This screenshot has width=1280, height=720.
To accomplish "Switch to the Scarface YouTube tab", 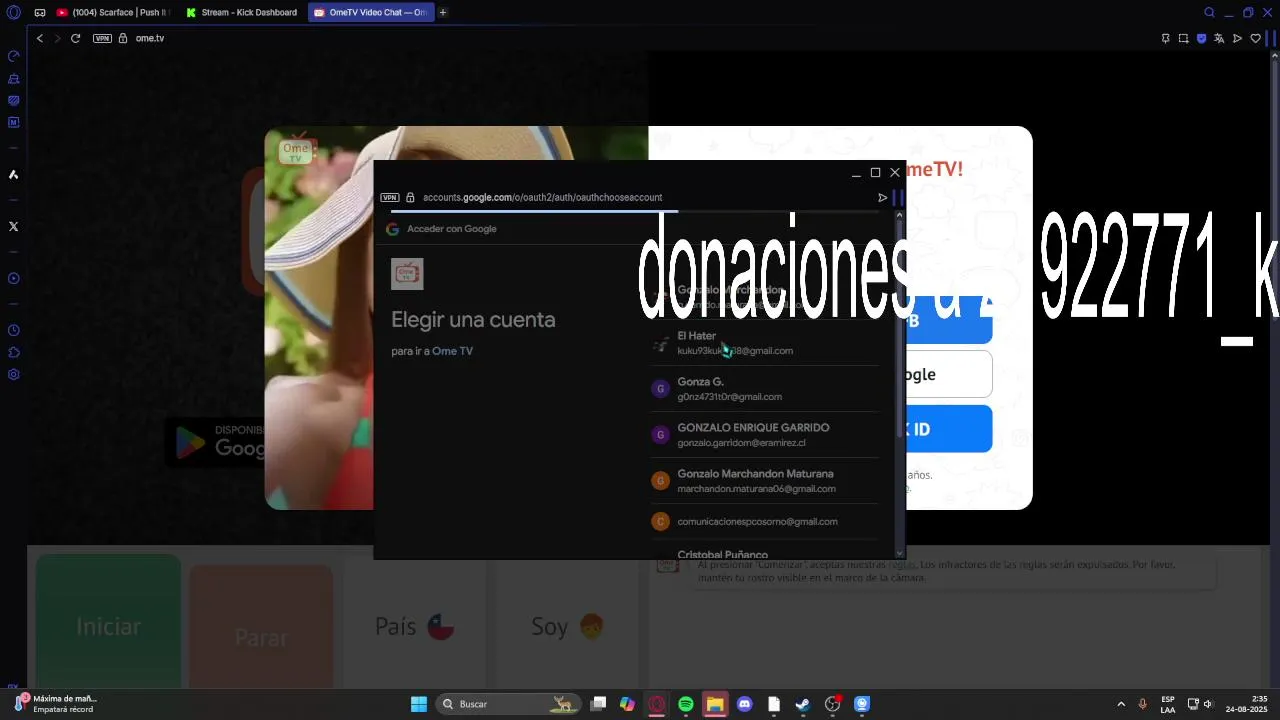I will 112,13.
